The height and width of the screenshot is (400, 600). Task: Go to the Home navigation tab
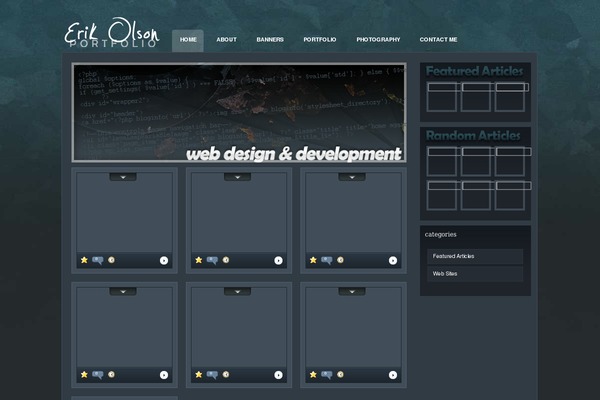click(x=188, y=40)
